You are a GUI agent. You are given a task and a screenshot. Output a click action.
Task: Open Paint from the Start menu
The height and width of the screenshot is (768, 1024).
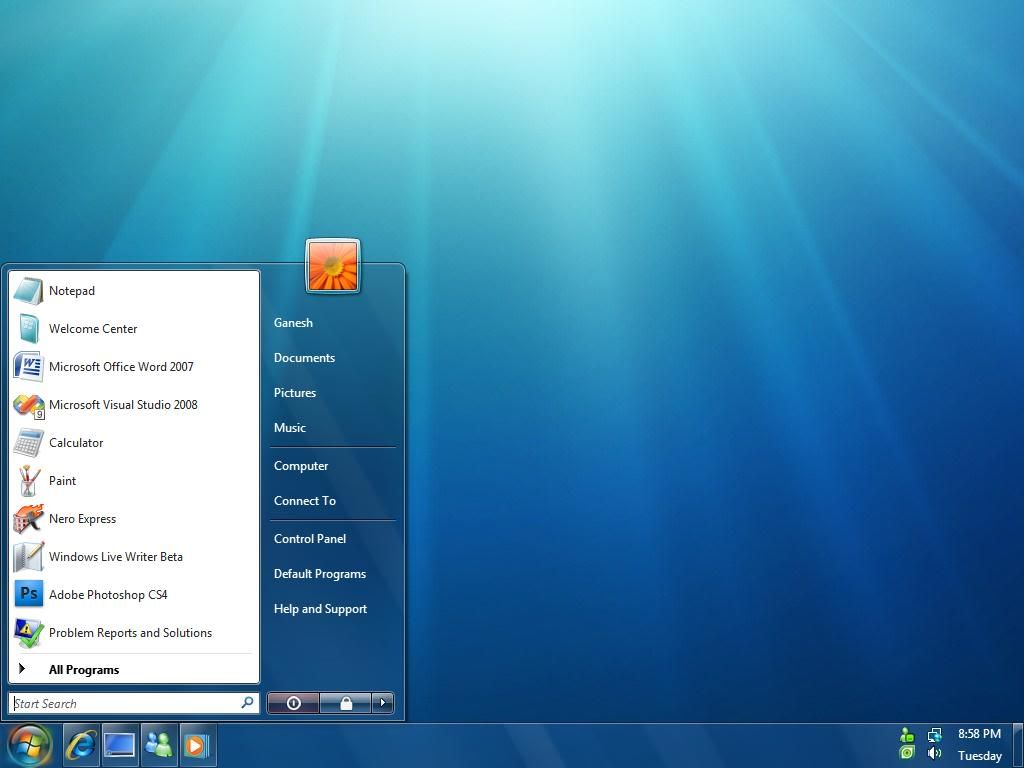62,481
